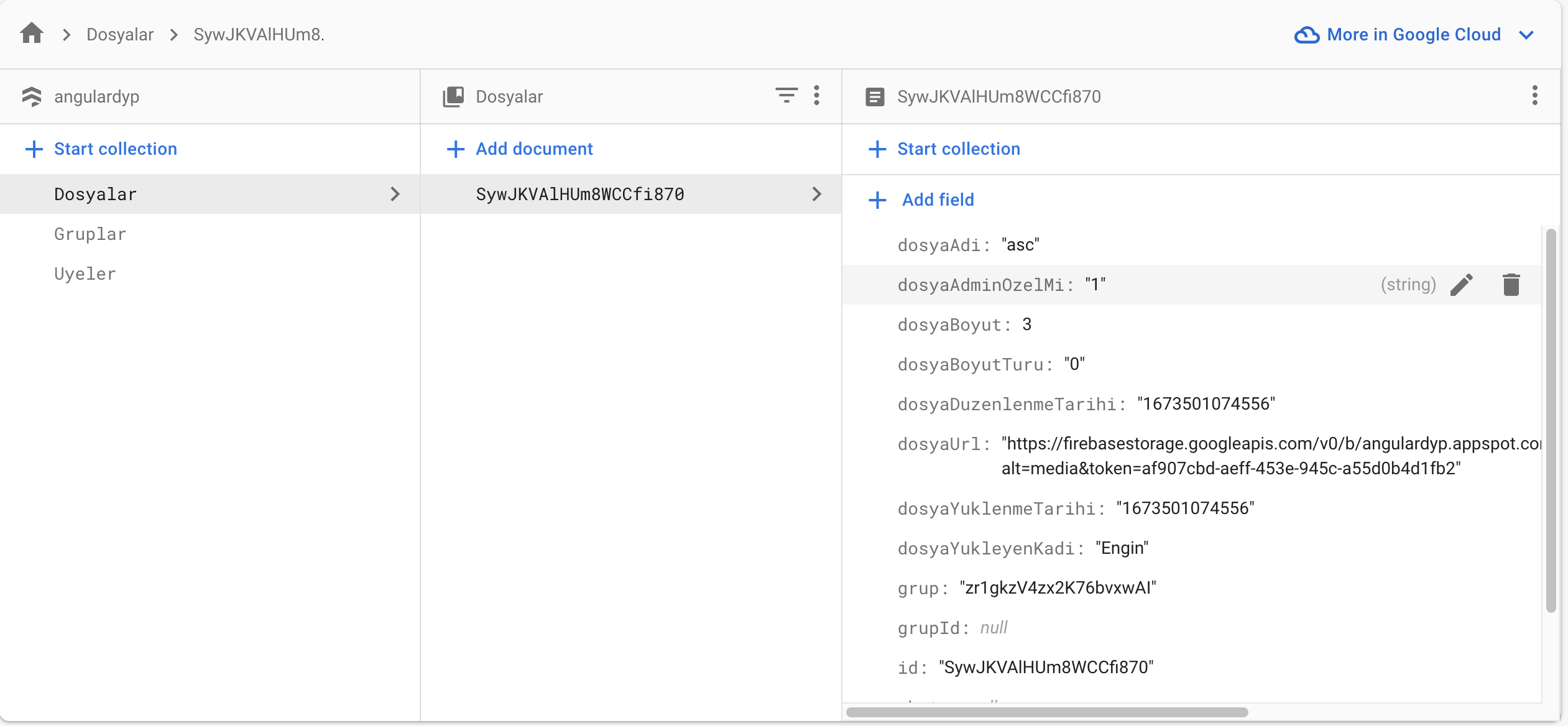Click the Dosyalar collection icon in header
The width and height of the screenshot is (1568, 726).
453,96
